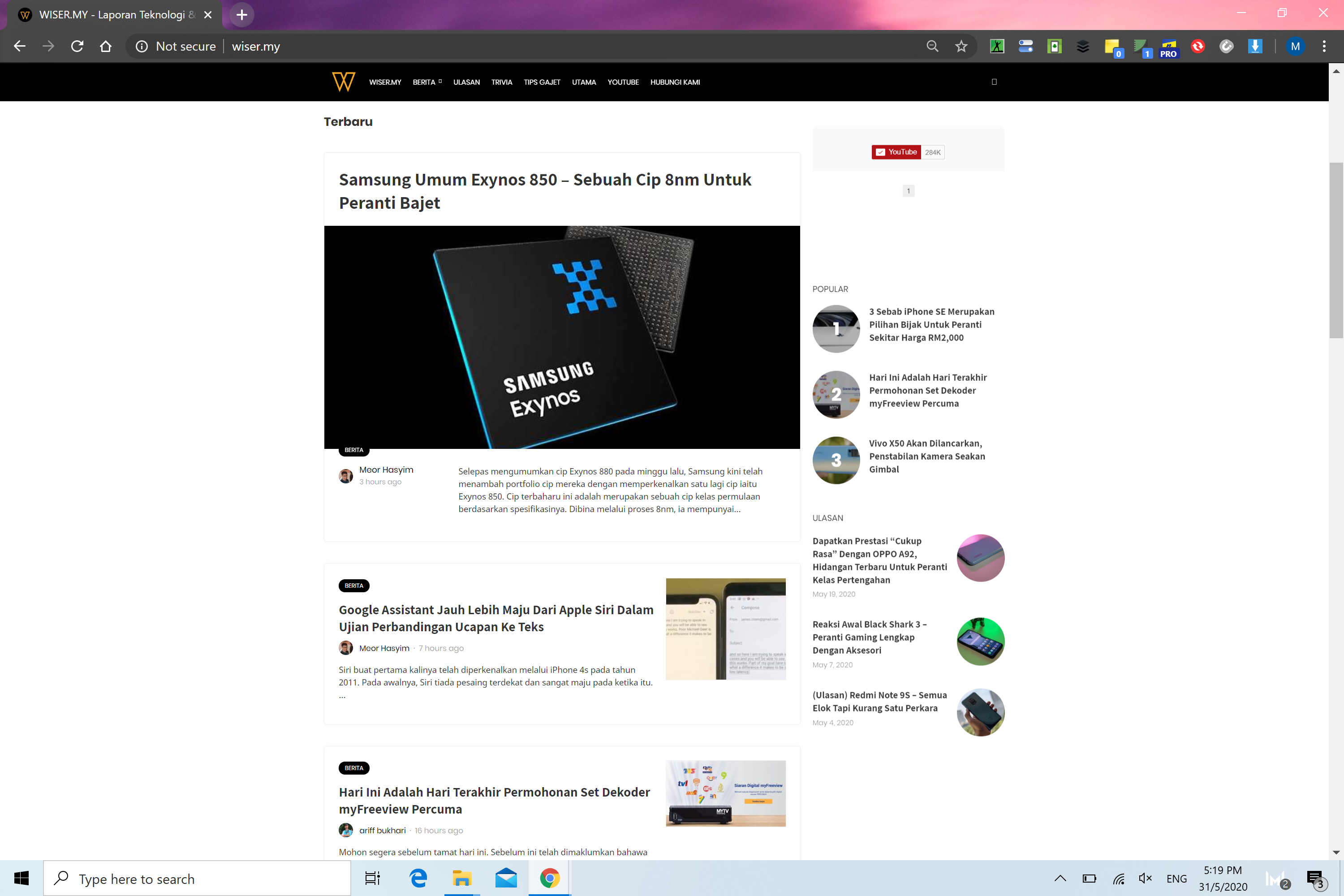This screenshot has width=1344, height=896.
Task: Toggle the muted volume tray icon
Action: 1145,878
